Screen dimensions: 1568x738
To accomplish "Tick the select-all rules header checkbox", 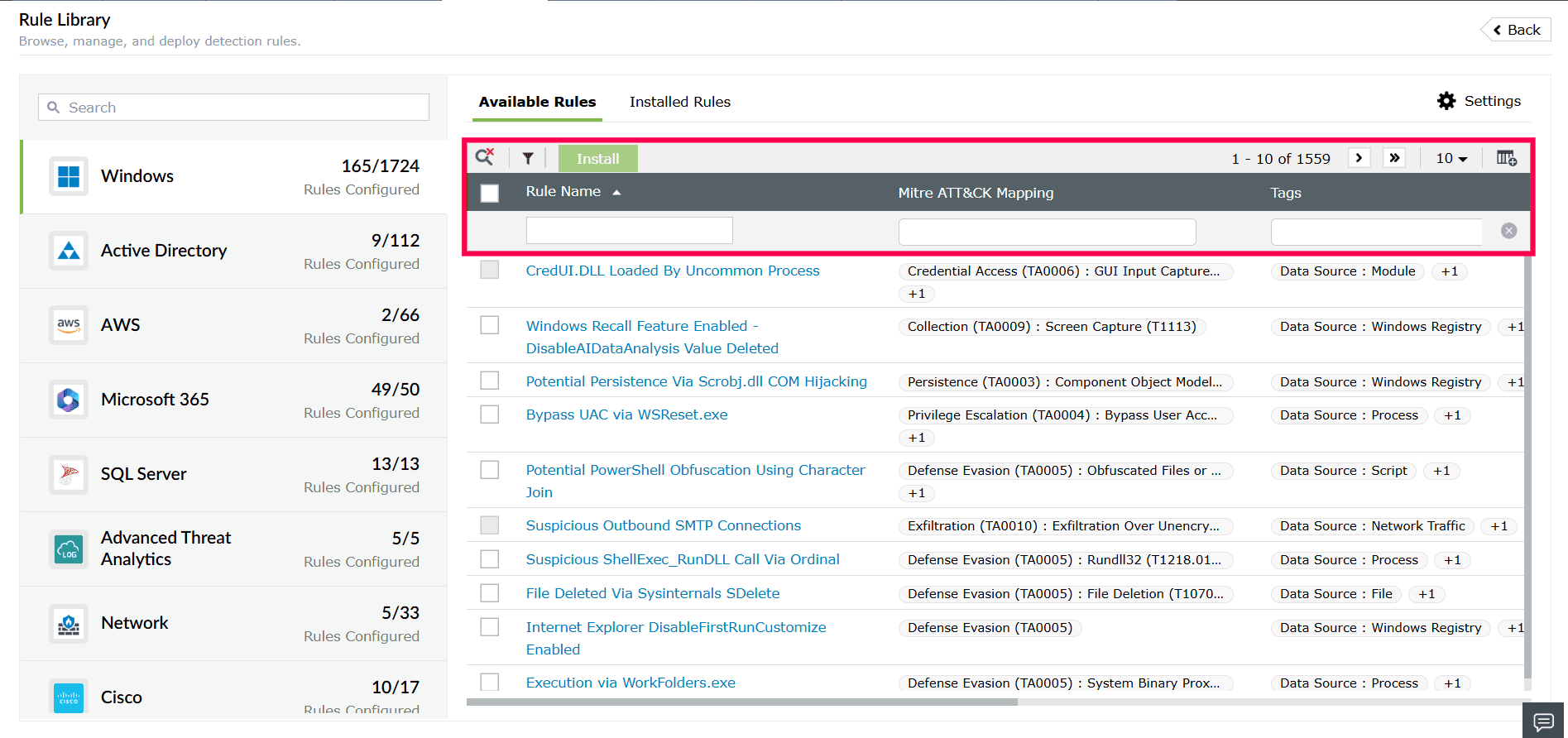I will coord(490,193).
